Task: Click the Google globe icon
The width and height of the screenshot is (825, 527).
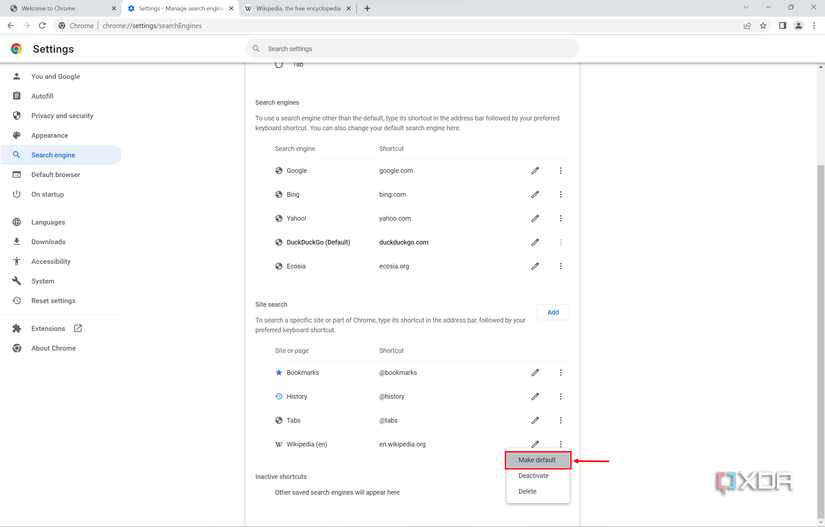Action: pyautogui.click(x=279, y=170)
